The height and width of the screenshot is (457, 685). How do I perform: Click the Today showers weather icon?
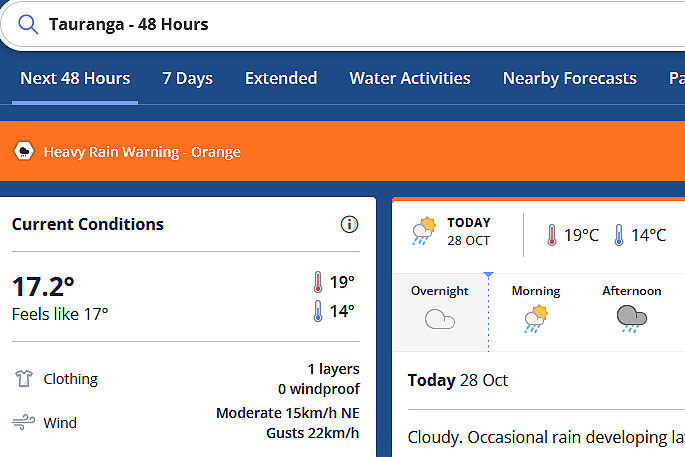(424, 231)
